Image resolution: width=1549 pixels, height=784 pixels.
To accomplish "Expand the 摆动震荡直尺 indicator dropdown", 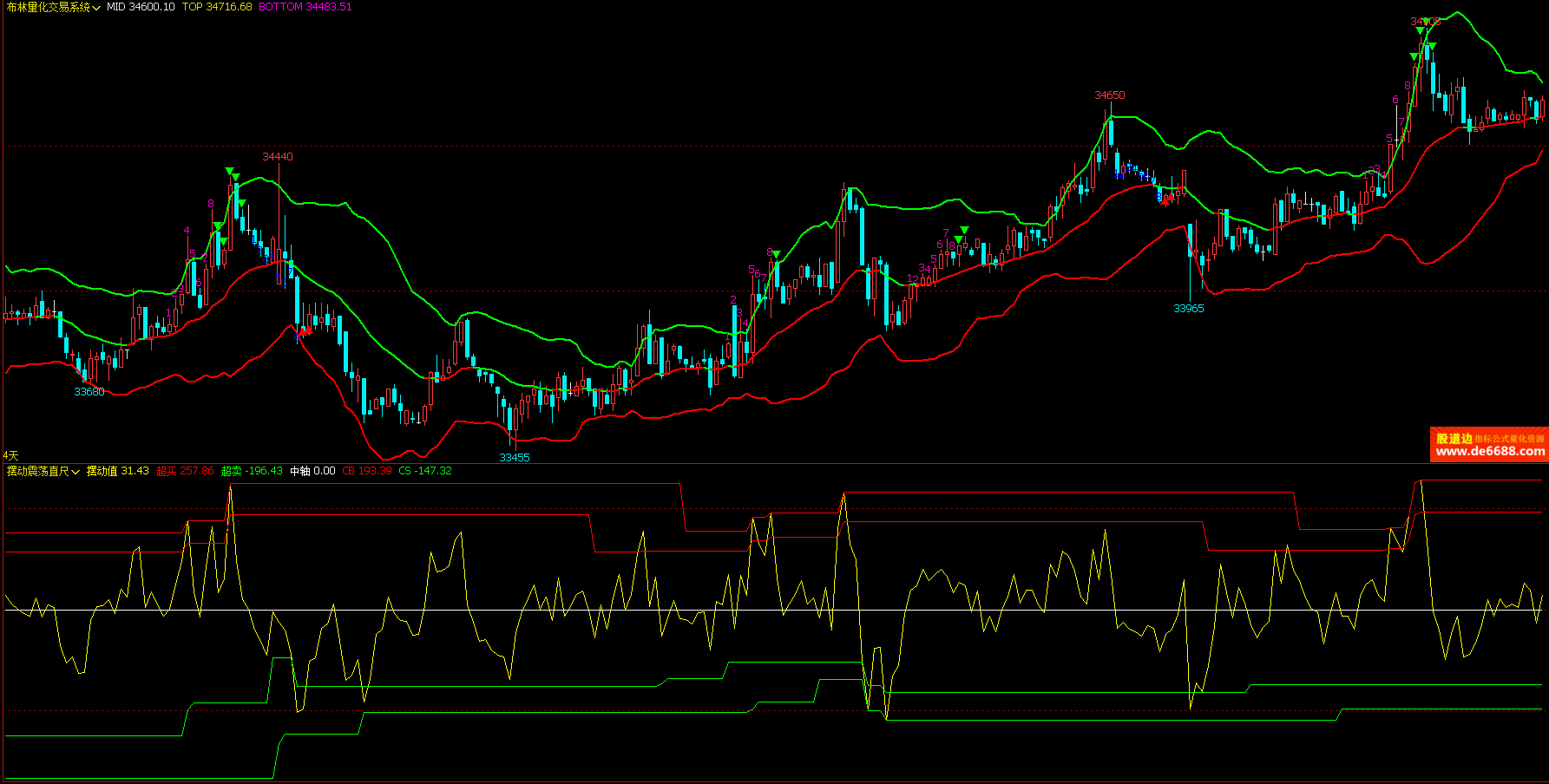I will point(43,471).
